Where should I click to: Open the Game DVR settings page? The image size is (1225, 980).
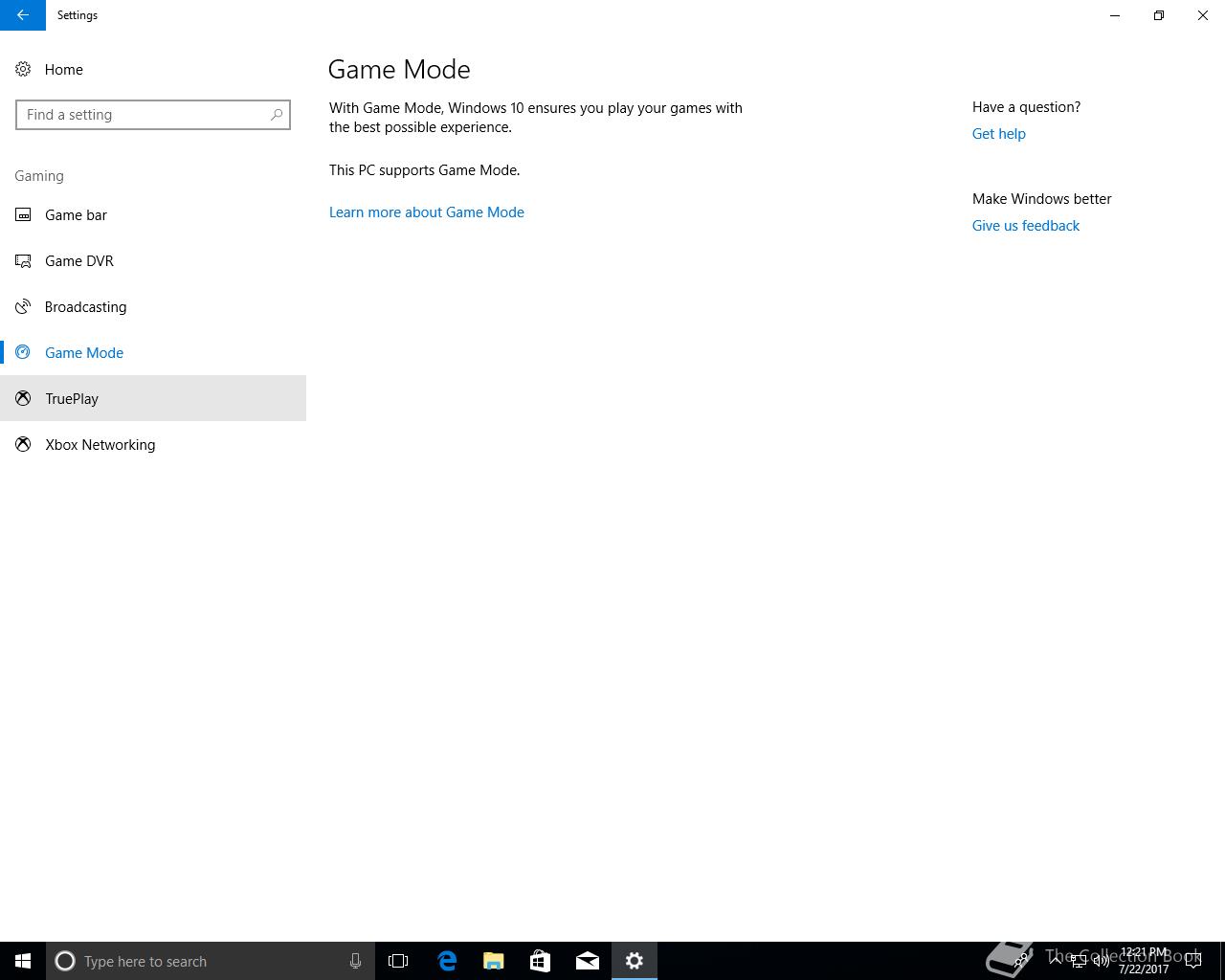(x=153, y=260)
